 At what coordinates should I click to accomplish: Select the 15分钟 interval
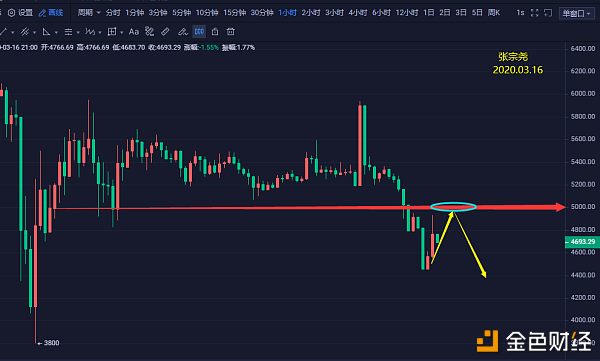(234, 13)
